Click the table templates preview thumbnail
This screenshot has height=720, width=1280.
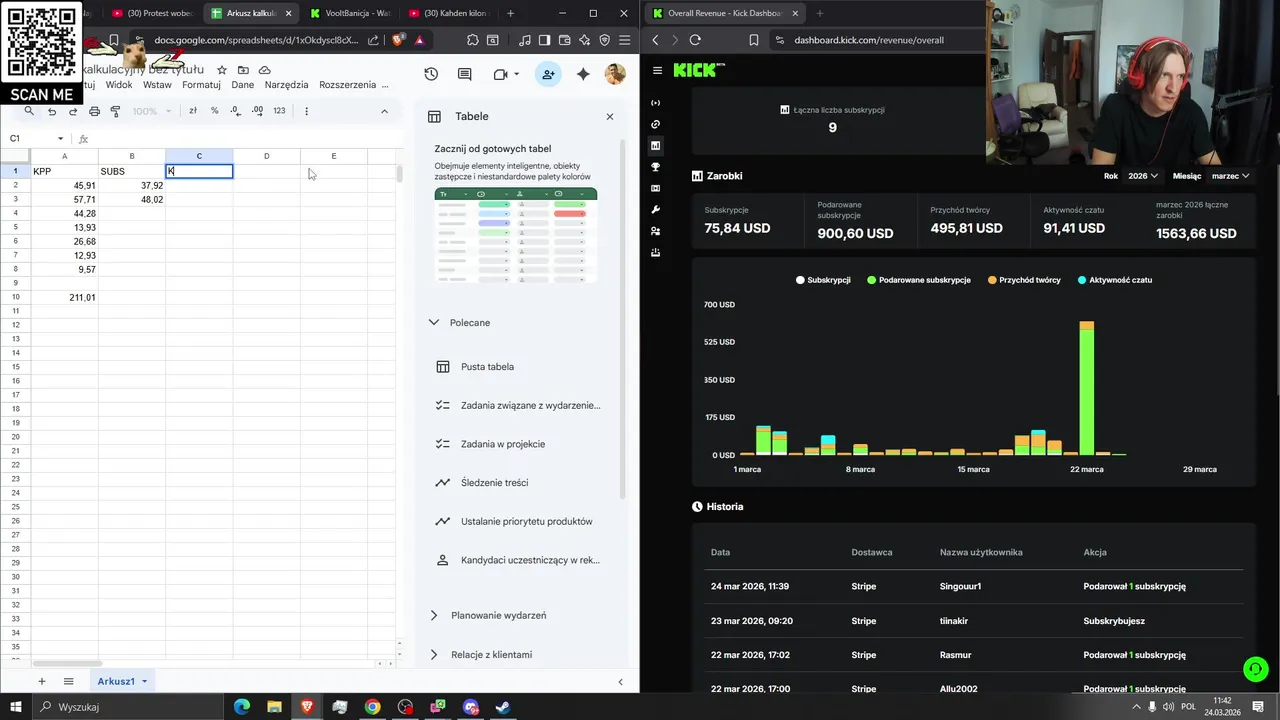[516, 235]
